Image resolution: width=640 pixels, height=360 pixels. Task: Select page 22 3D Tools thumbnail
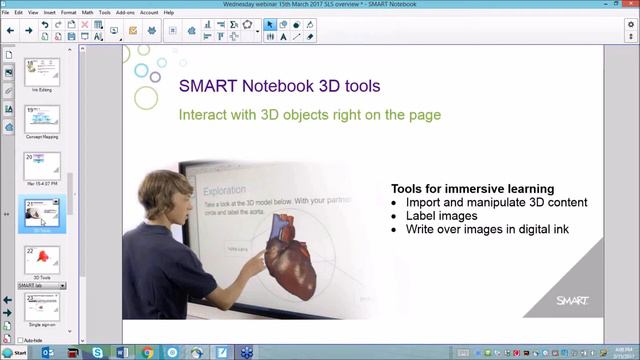click(42, 260)
